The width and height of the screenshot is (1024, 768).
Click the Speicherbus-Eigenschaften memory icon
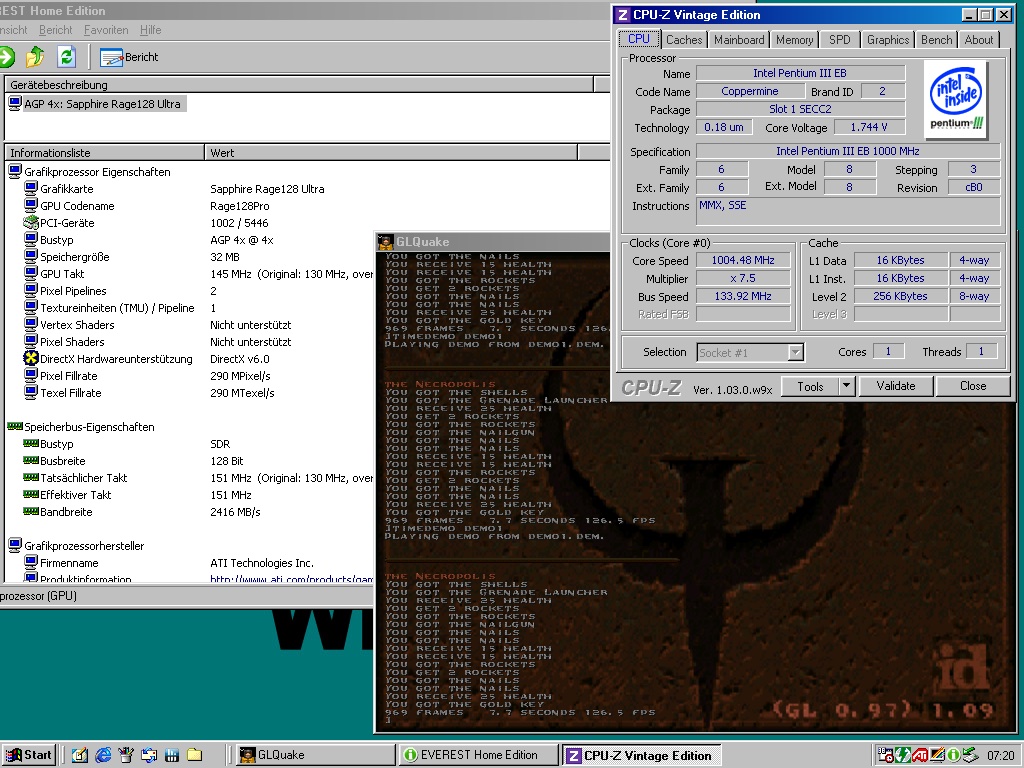click(14, 426)
